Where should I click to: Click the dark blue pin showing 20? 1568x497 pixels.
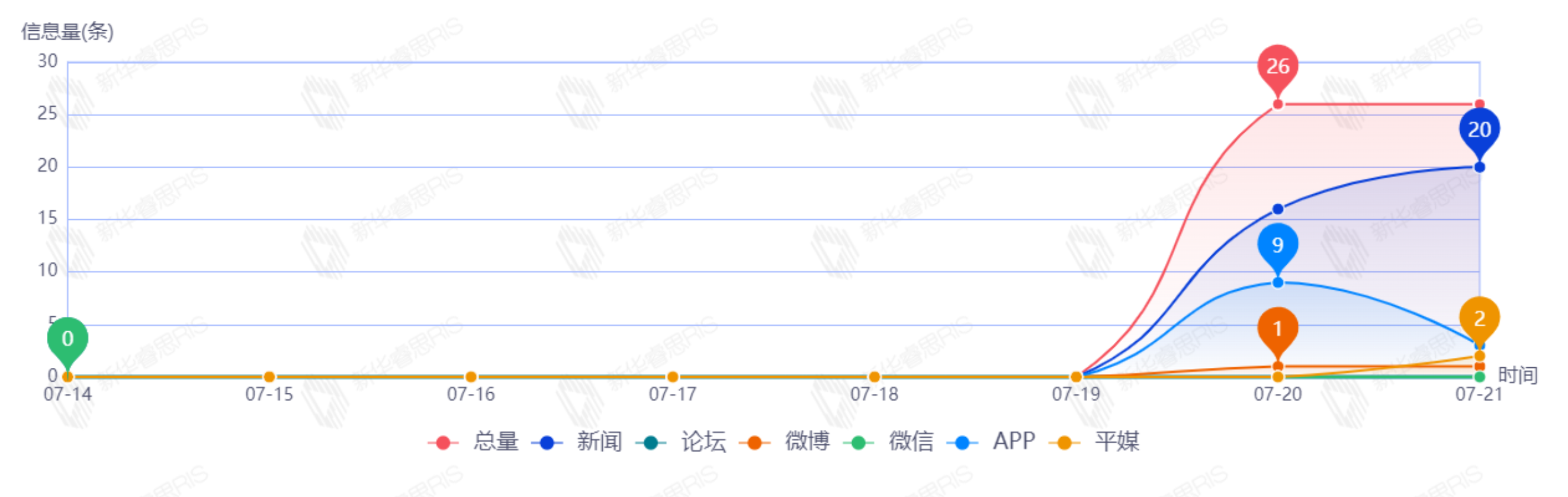pos(1479,130)
